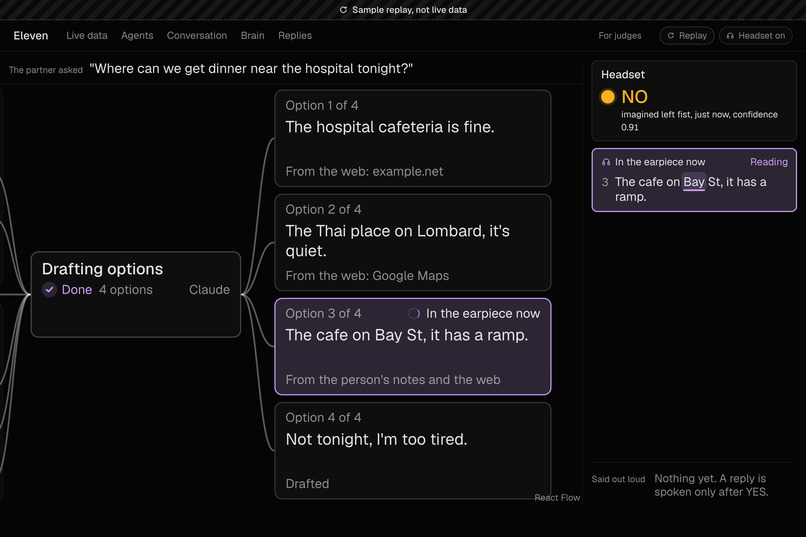This screenshot has width=806, height=537.
Task: Click the replay icon in the top banner
Action: point(343,10)
